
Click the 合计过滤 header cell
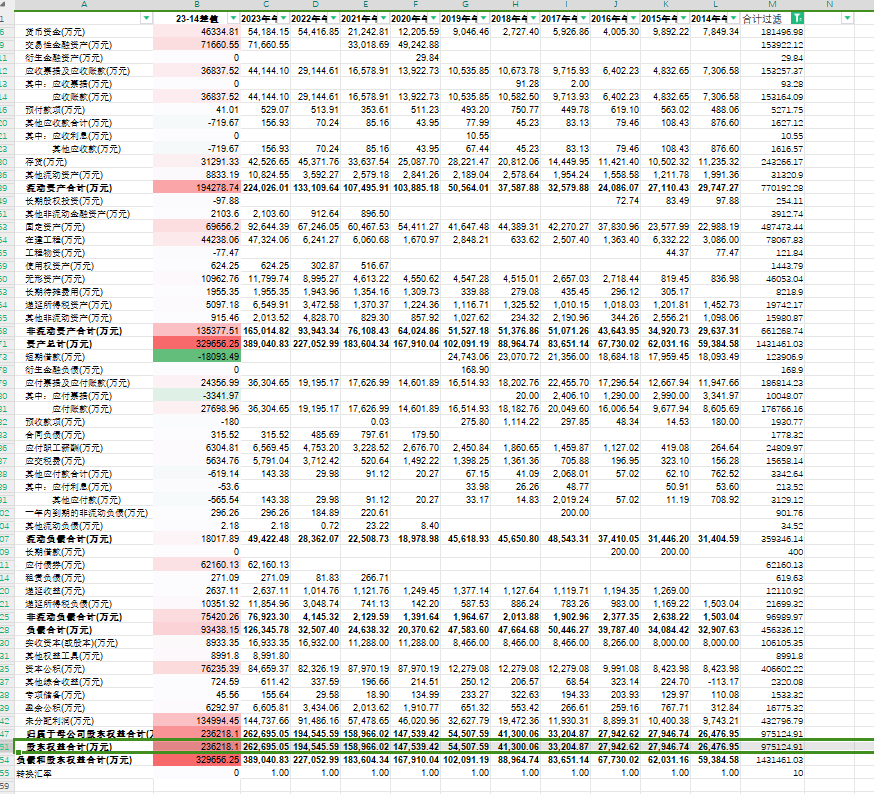click(x=773, y=18)
